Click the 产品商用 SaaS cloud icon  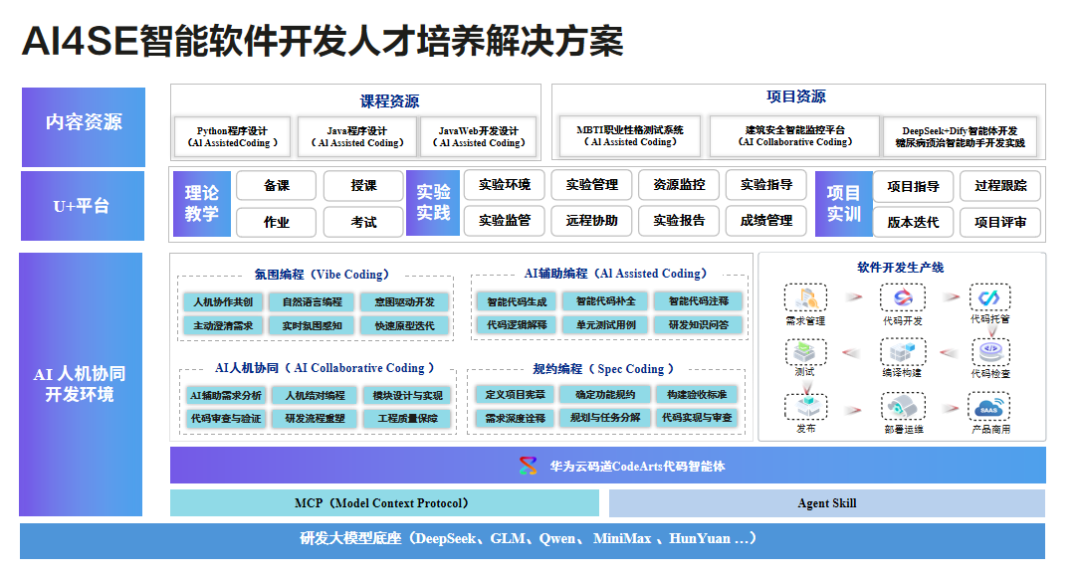[x=990, y=407]
